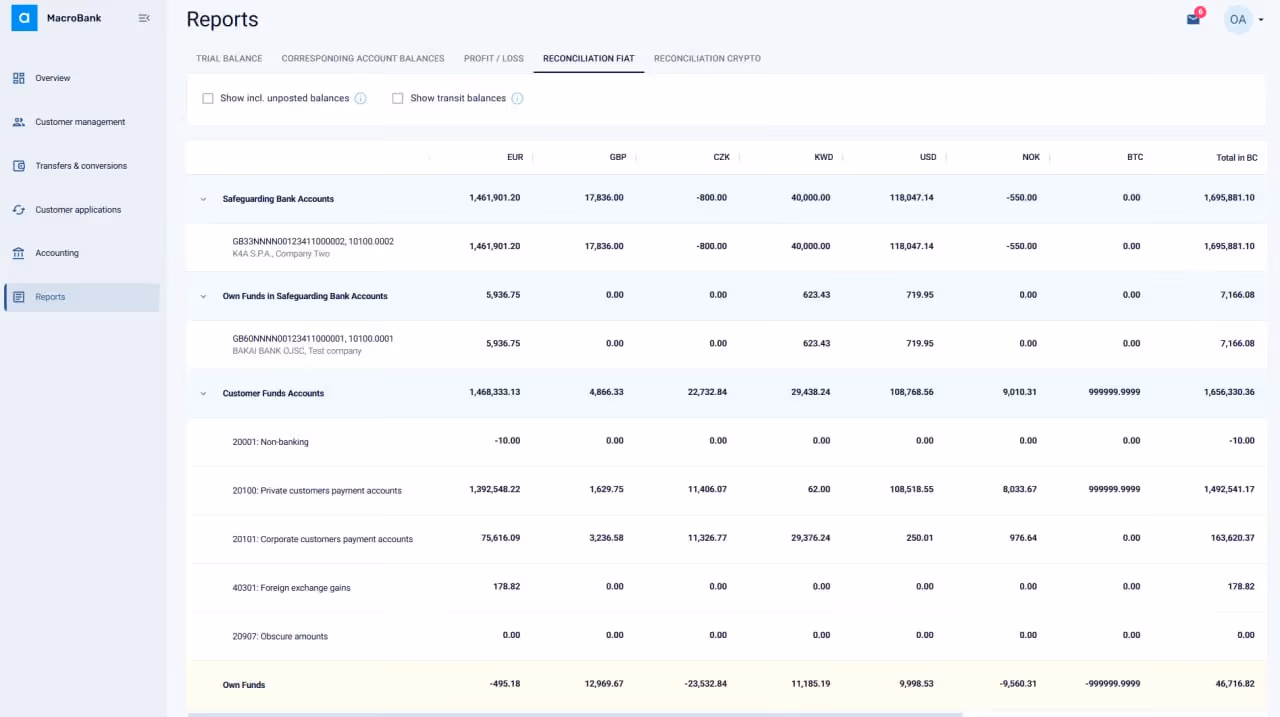Switch to Corresponding Account Balances tab
Screen dimensions: 1280x717
[x=363, y=58]
